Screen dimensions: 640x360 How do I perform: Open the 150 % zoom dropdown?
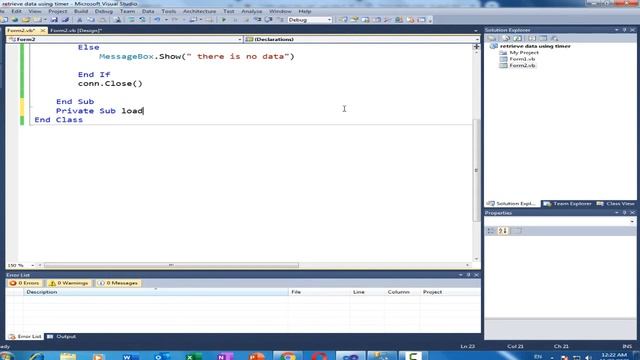(32, 265)
